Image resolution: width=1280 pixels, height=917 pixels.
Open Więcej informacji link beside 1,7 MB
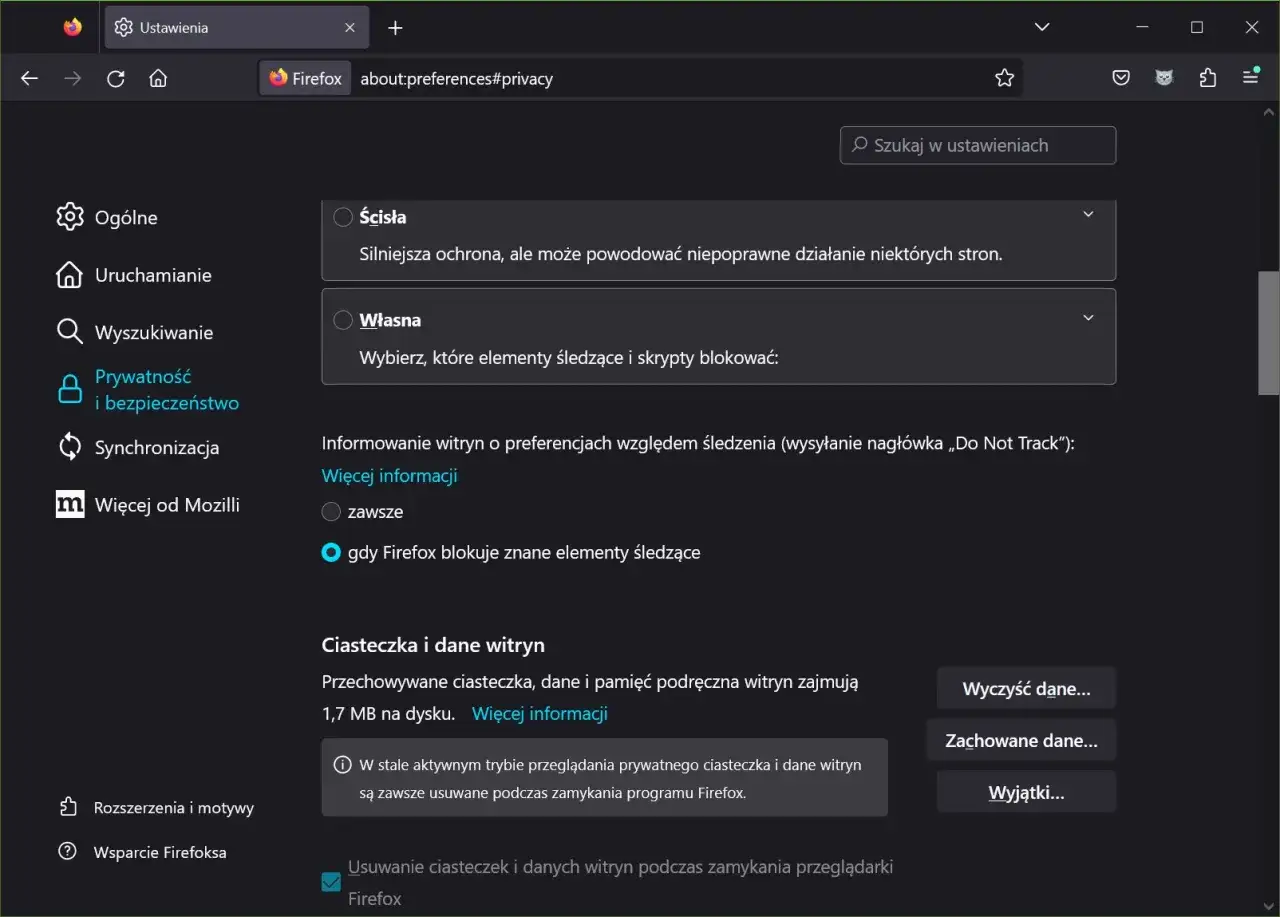(x=540, y=714)
